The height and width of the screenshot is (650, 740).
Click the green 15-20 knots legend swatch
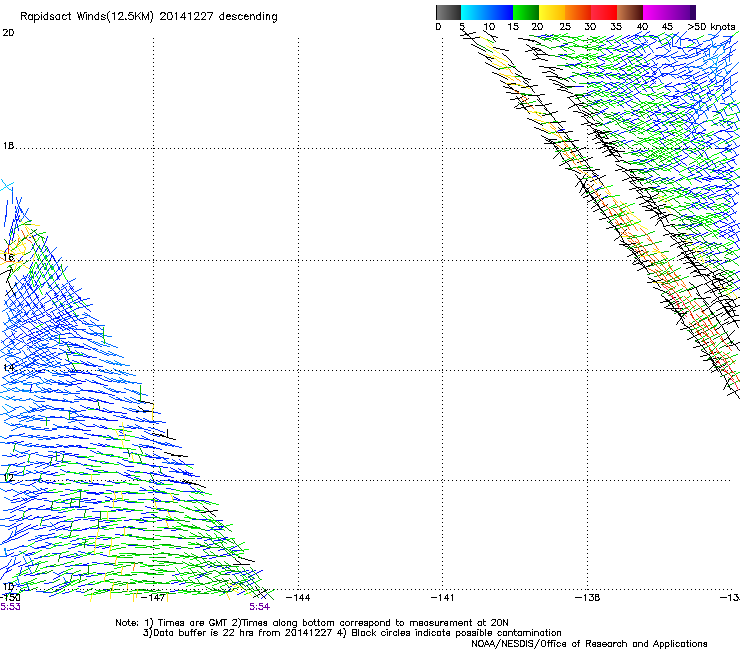coord(526,12)
